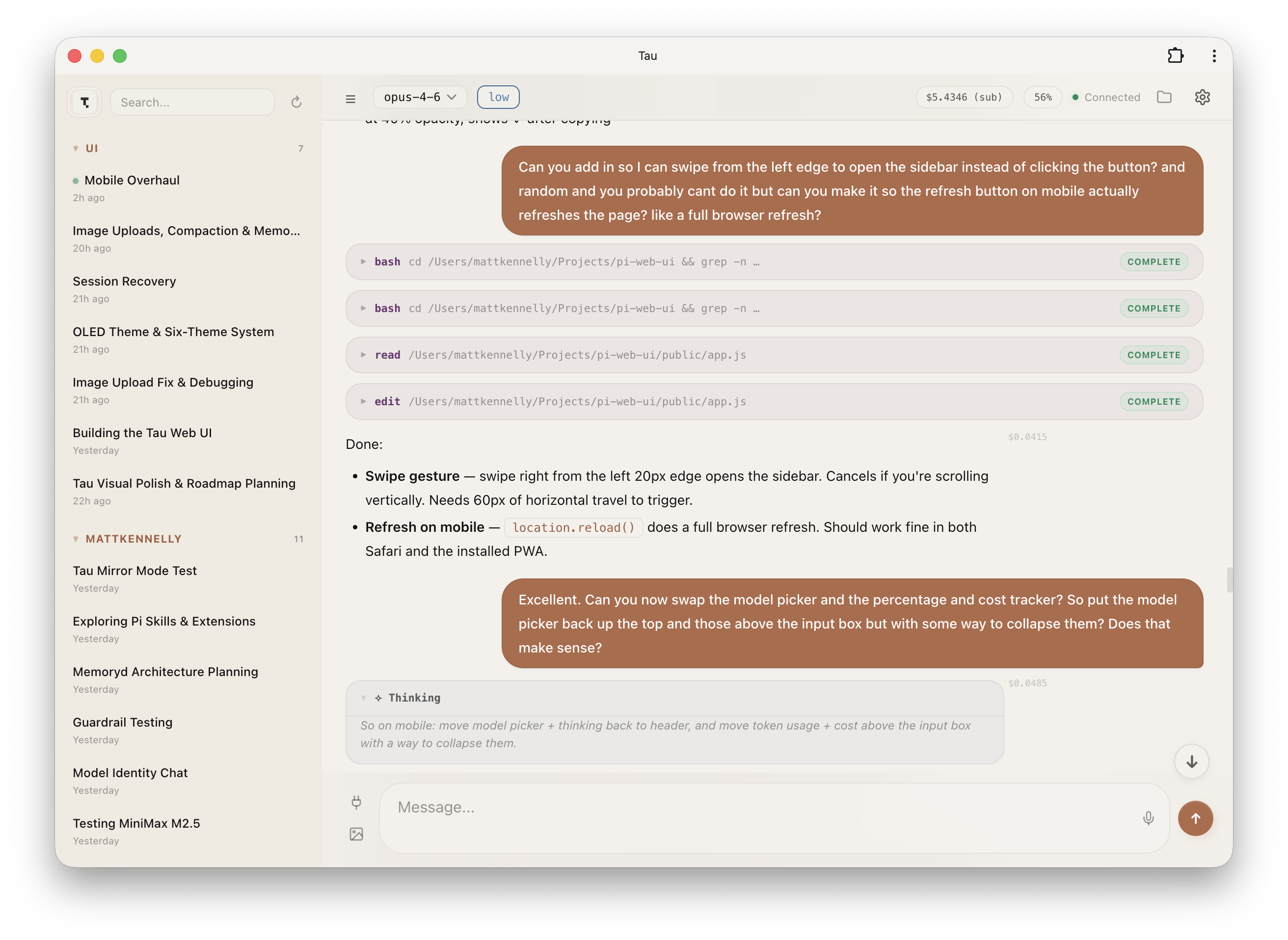Open Exploring Pi Skills & Extensions session
This screenshot has height=940, width=1288.
(188, 629)
